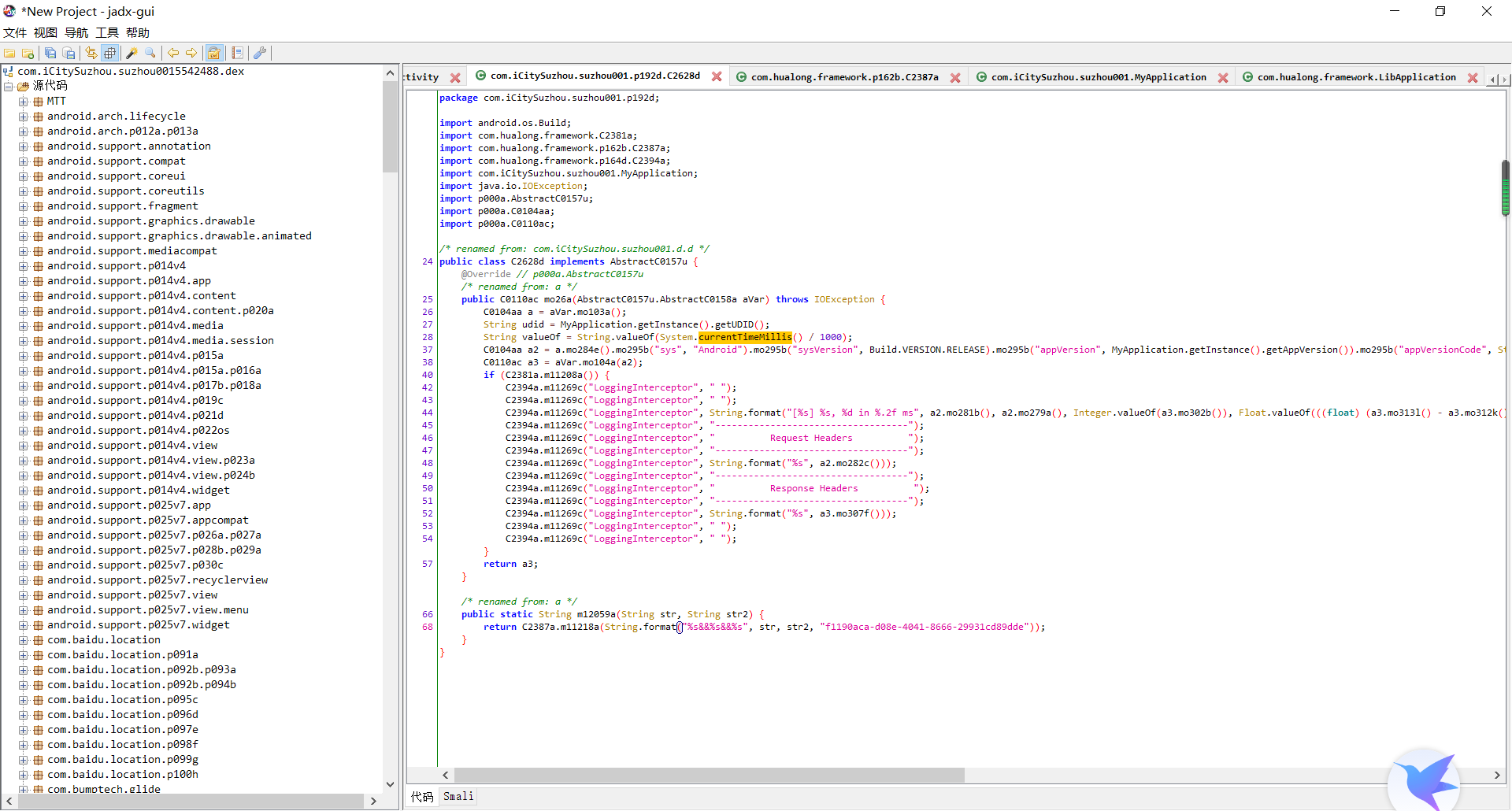Switch to the MyApplication tab

click(x=1099, y=77)
